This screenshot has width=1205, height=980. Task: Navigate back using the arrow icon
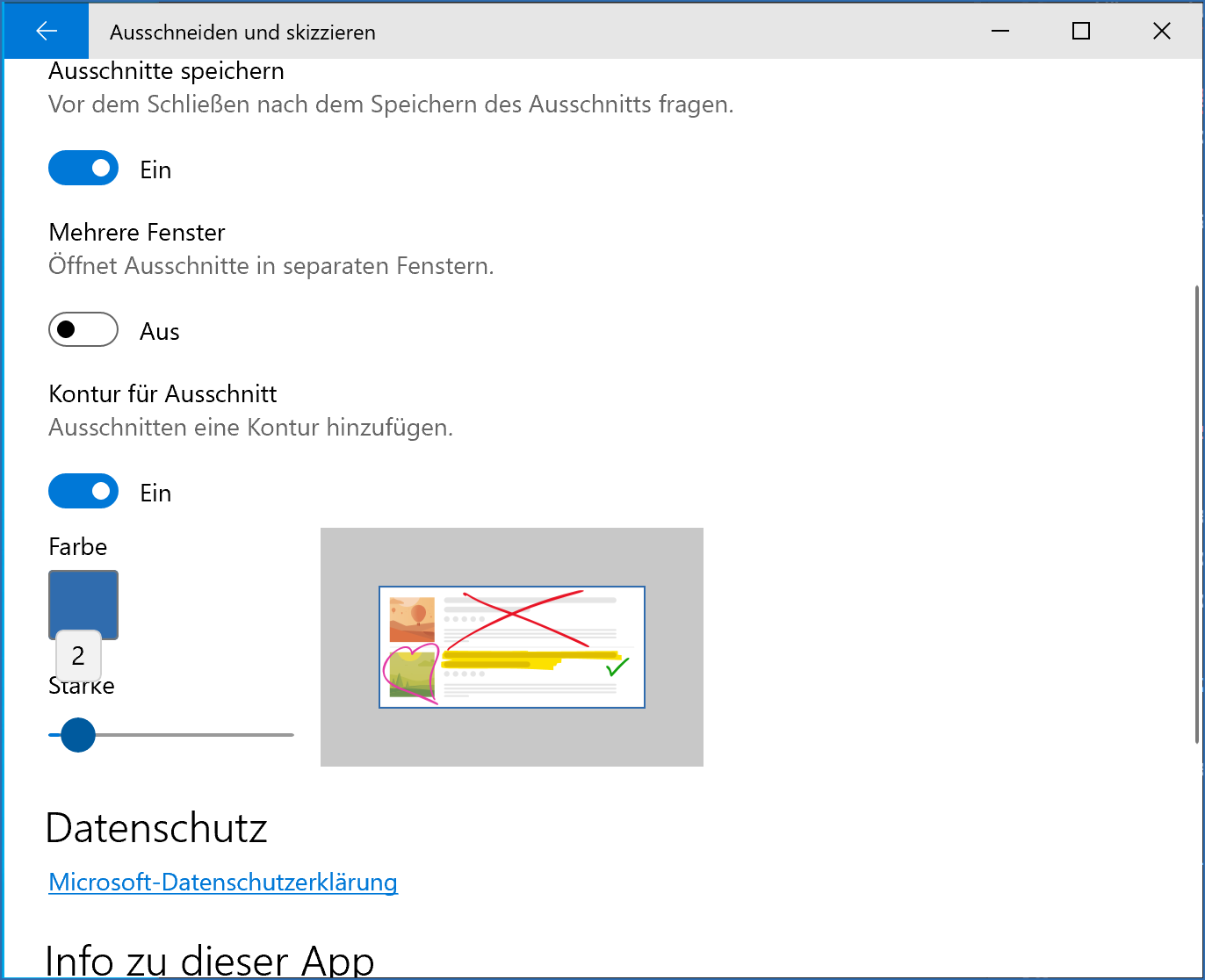tap(46, 31)
